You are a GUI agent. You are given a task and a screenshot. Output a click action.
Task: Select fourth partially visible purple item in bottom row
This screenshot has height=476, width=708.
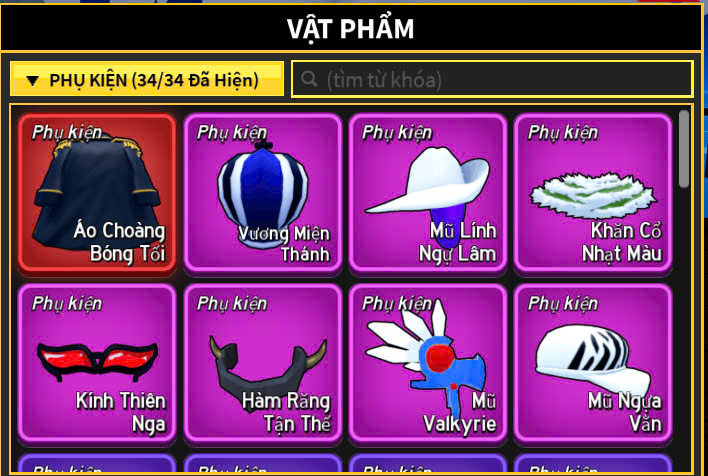coord(593,463)
